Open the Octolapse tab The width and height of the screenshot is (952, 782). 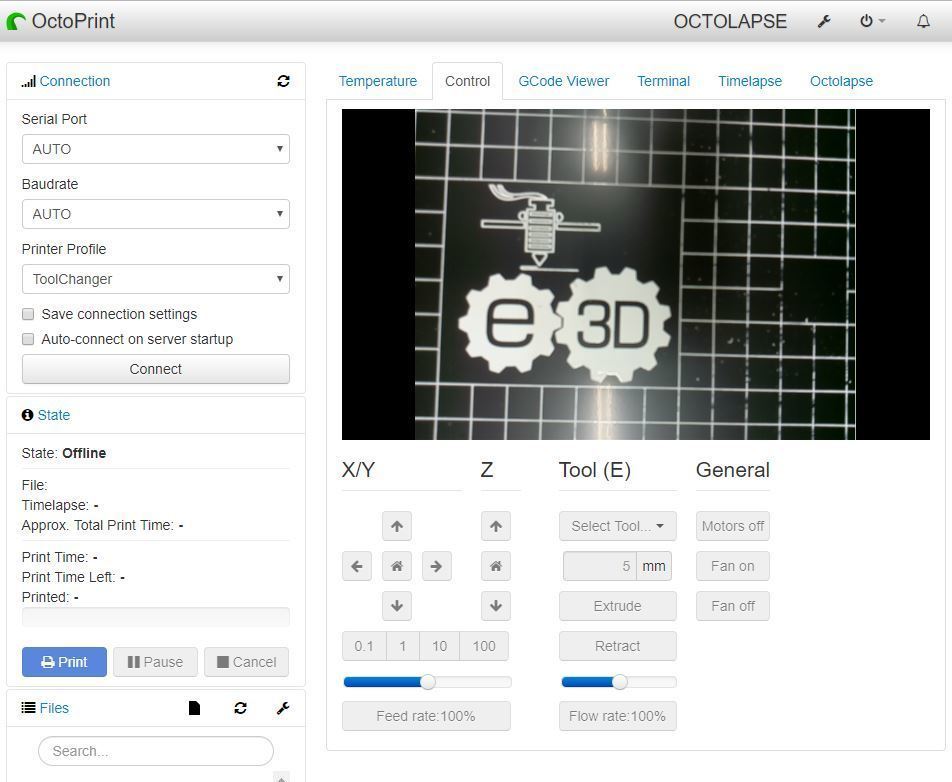[841, 81]
